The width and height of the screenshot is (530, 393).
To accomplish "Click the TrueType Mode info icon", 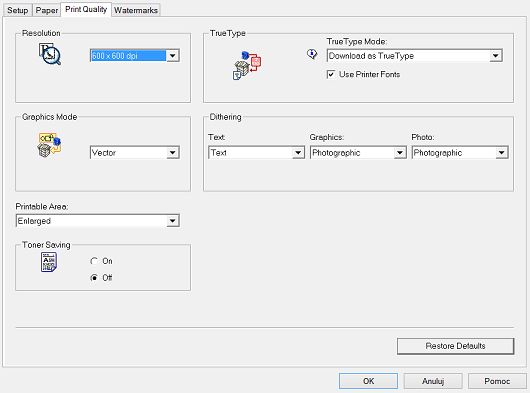I will pos(312,54).
